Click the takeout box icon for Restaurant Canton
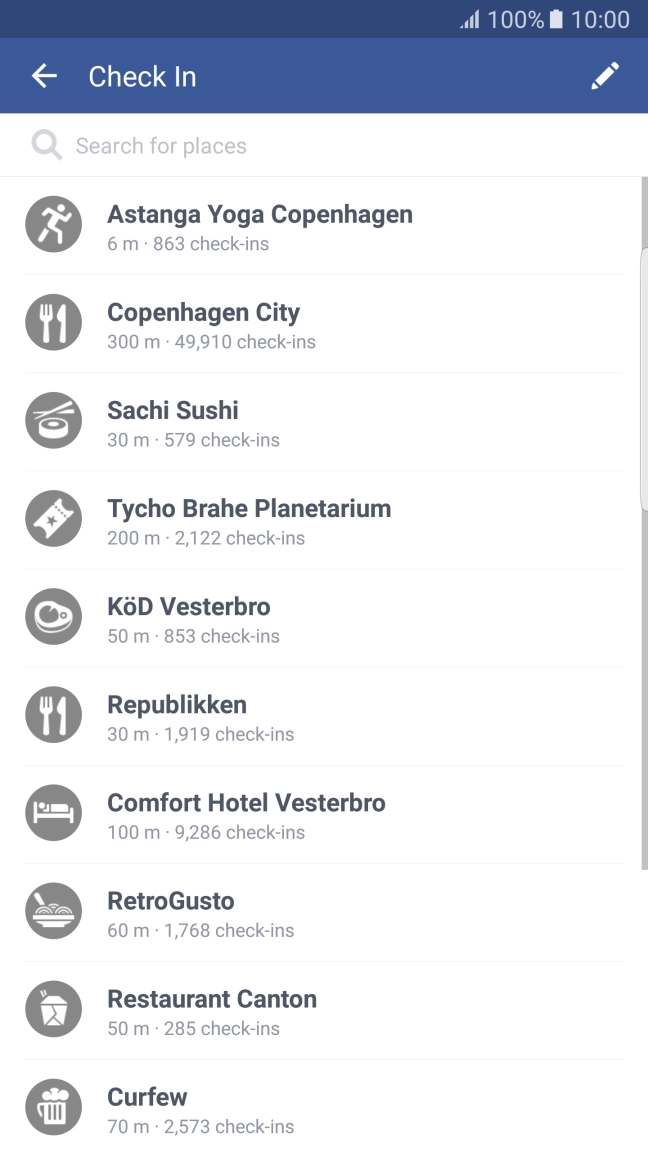The height and width of the screenshot is (1152, 648). 53,1009
